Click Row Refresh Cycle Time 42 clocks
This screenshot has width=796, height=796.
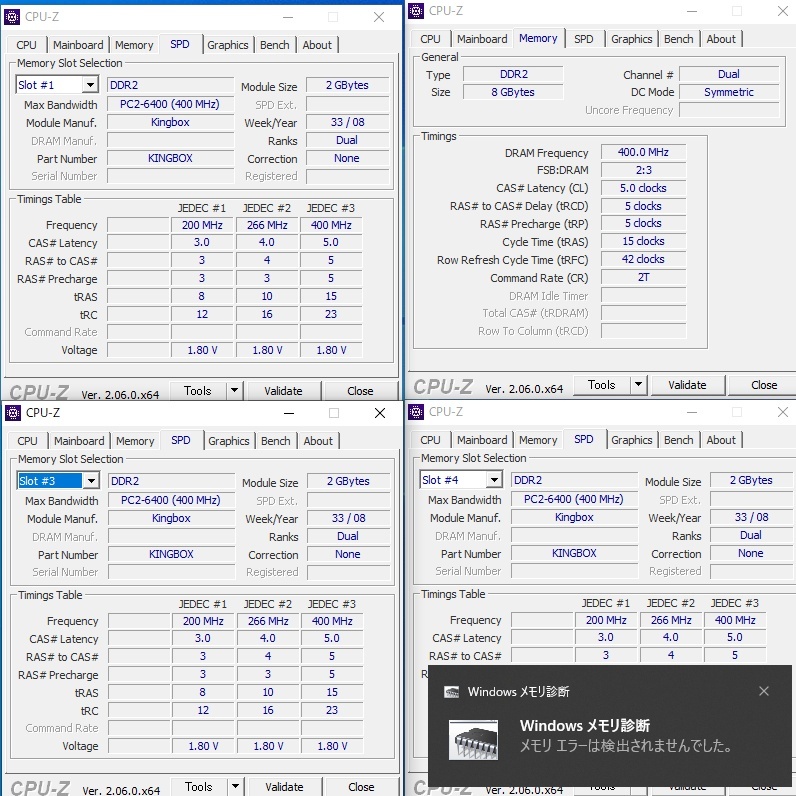[643, 259]
